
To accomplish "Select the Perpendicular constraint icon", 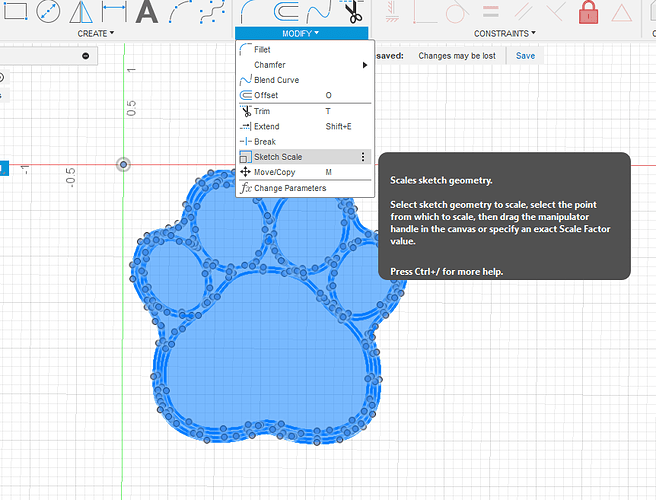I will [x=425, y=11].
